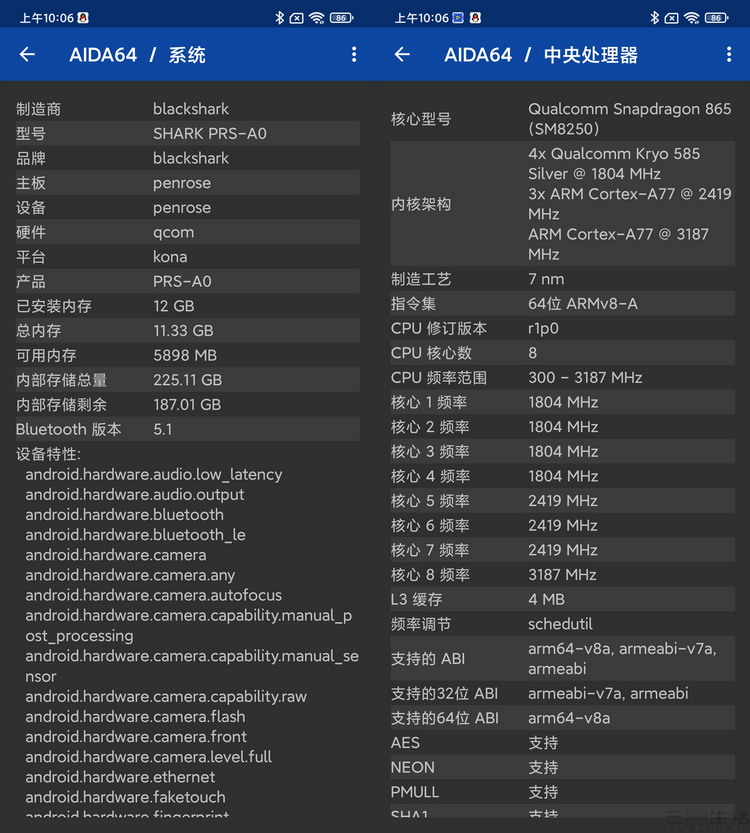
Task: Tap the AIDA64 / 系统 title
Action: pos(138,55)
